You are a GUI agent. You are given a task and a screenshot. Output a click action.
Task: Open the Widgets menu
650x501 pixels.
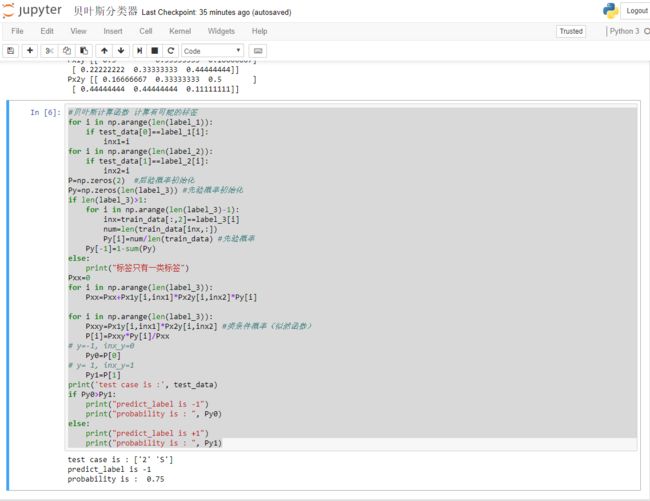pos(221,31)
